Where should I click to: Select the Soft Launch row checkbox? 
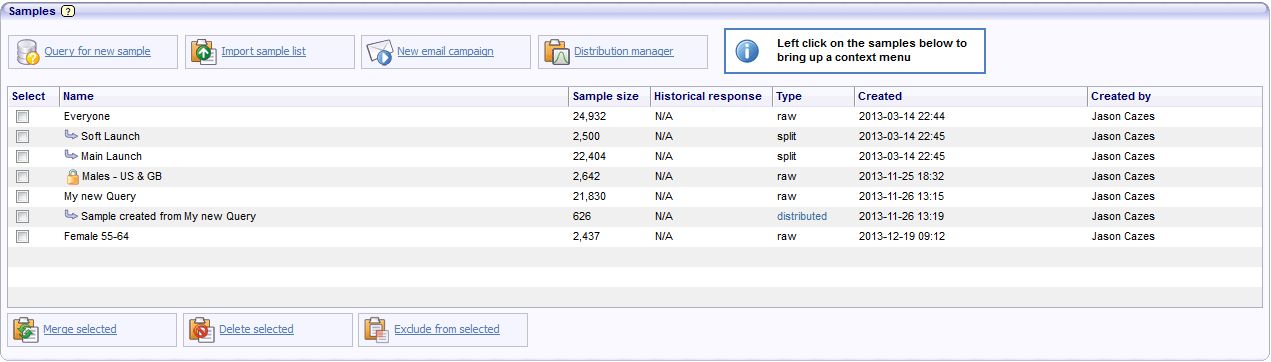[x=22, y=137]
